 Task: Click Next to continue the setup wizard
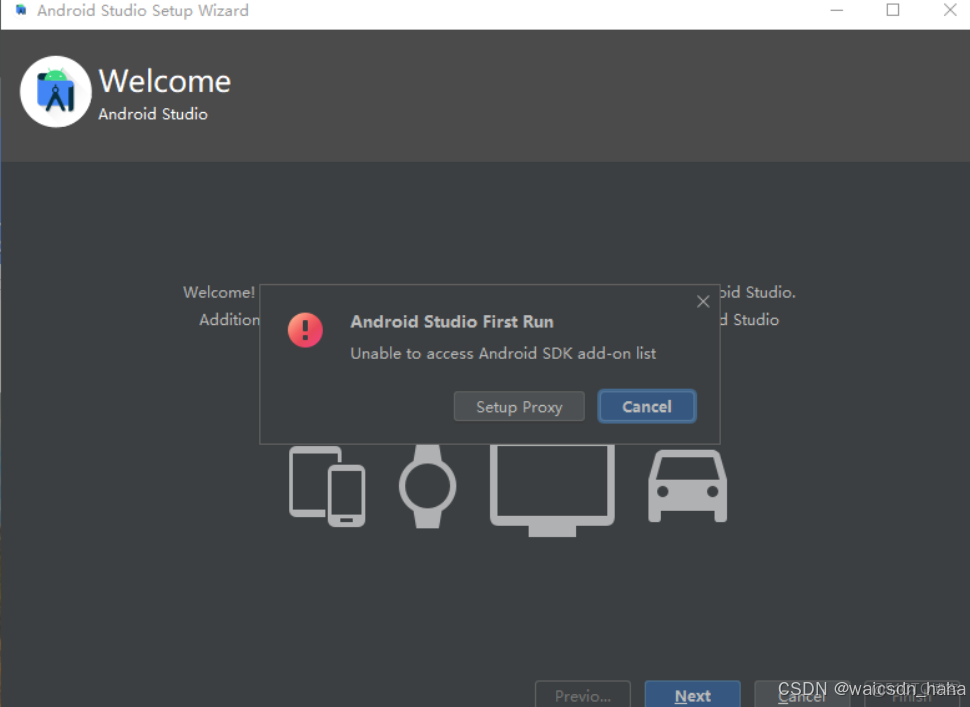692,694
